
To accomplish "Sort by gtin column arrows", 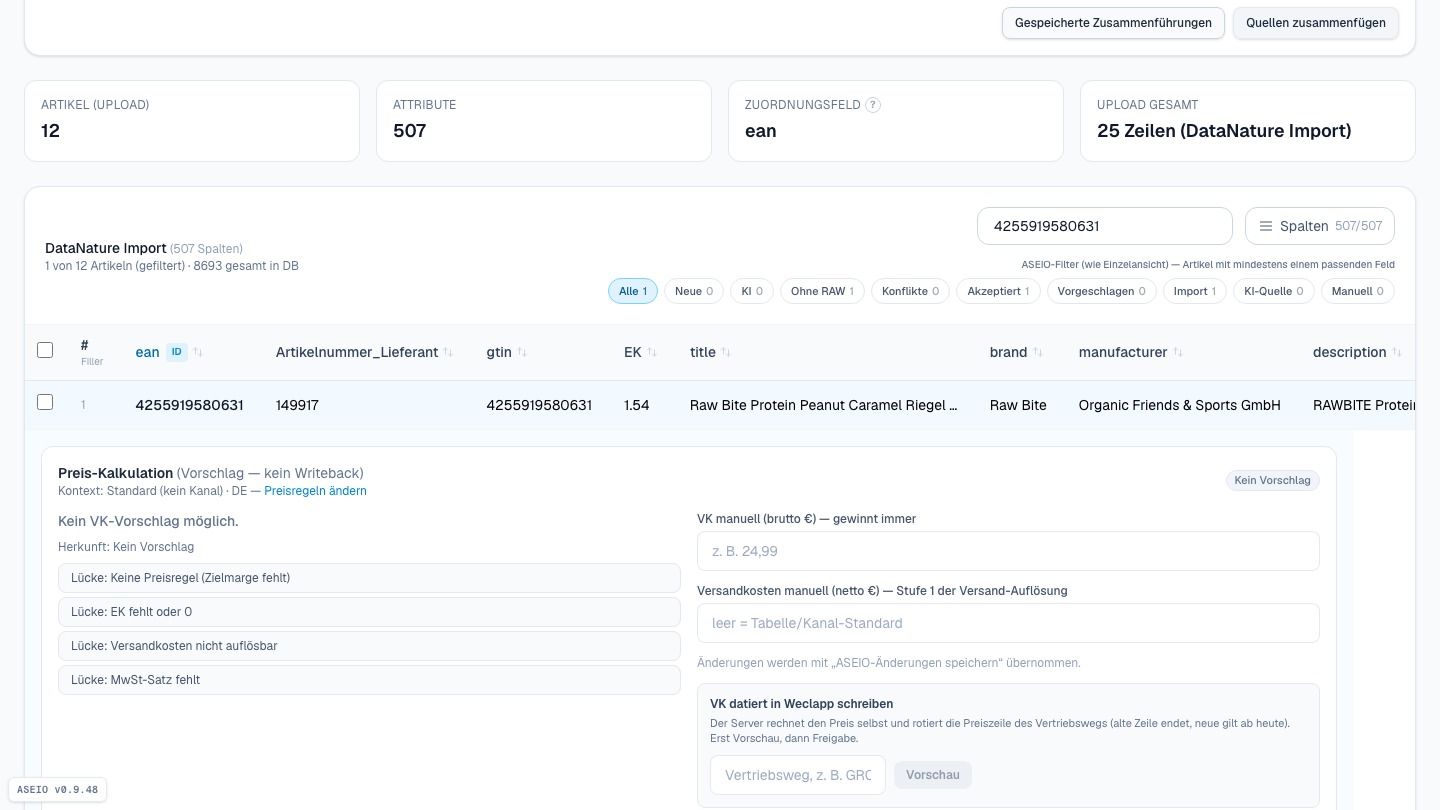I will [522, 352].
